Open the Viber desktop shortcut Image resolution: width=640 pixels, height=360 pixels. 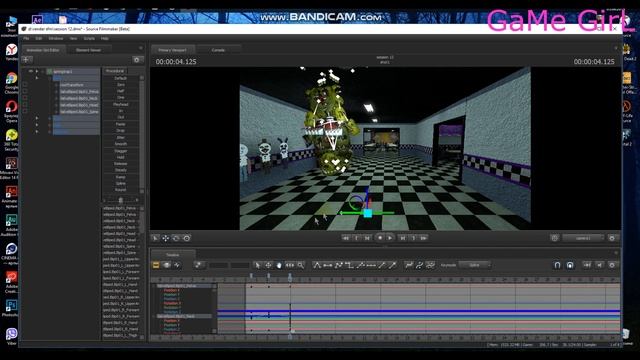coord(11,337)
